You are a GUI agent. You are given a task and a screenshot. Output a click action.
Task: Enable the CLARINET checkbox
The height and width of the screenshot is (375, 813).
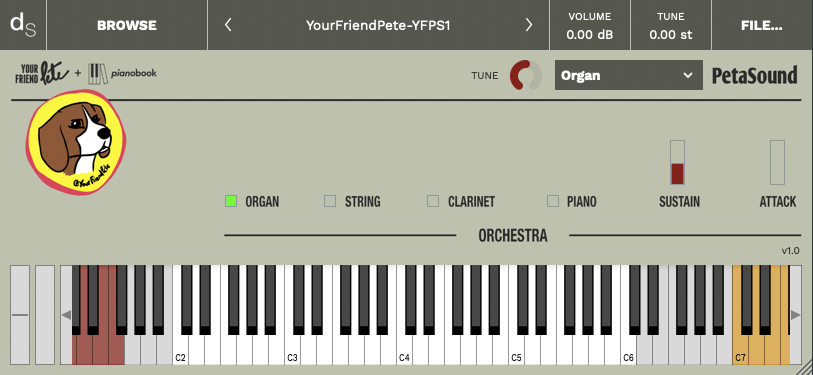tap(433, 201)
